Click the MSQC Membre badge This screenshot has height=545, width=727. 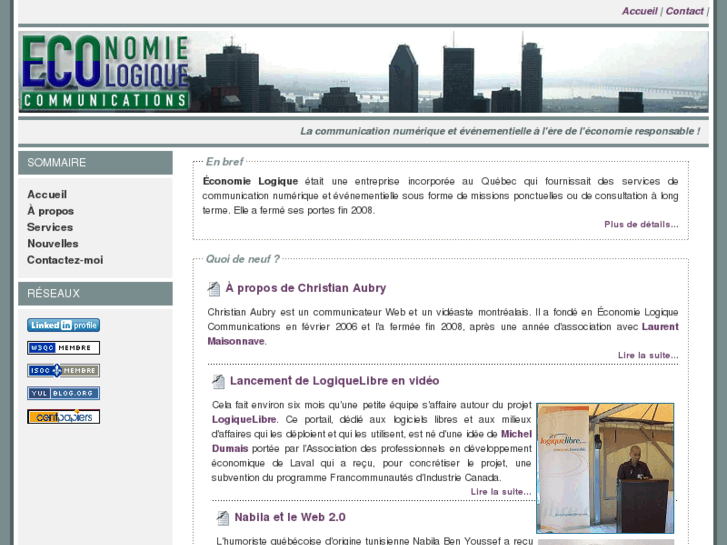tap(64, 348)
